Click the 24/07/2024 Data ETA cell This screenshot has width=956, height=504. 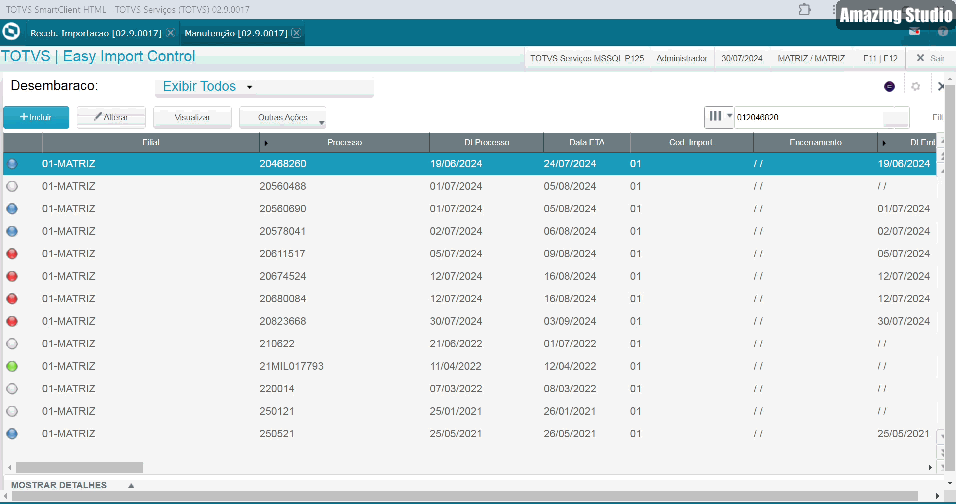tap(570, 164)
